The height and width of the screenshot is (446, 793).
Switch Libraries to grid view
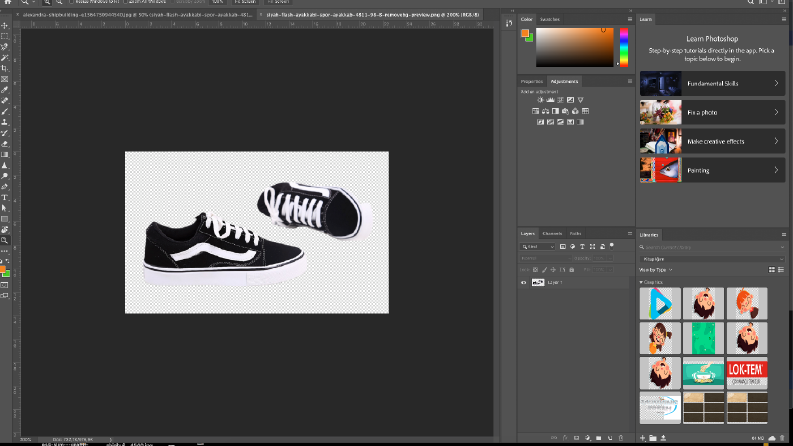(x=772, y=270)
